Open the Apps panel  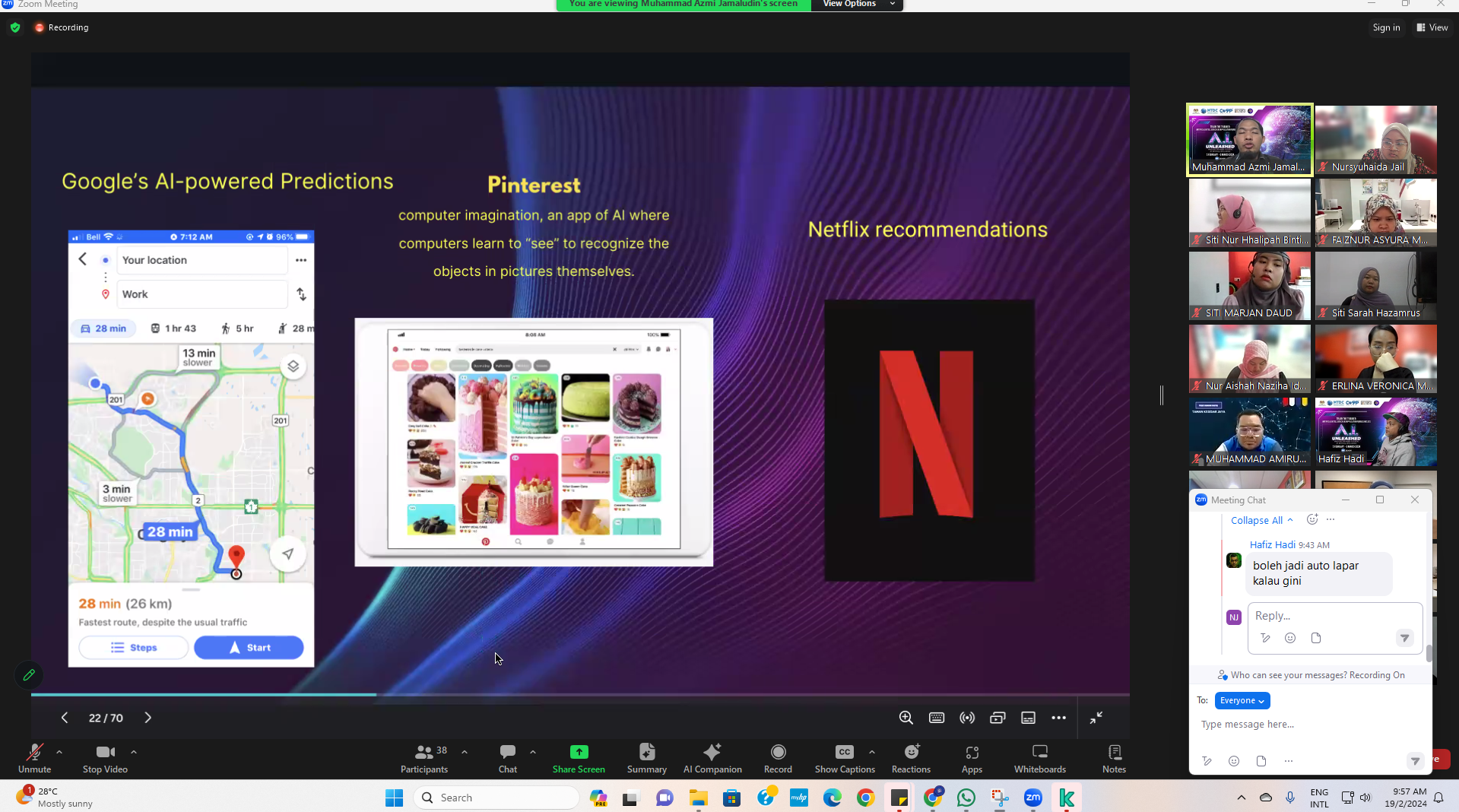972,758
